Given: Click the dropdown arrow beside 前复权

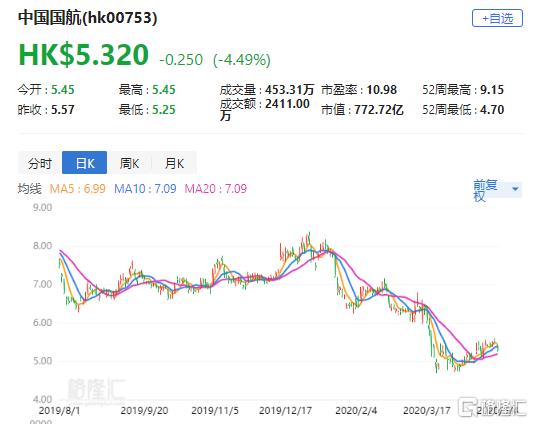Looking at the screenshot, I should (515, 189).
